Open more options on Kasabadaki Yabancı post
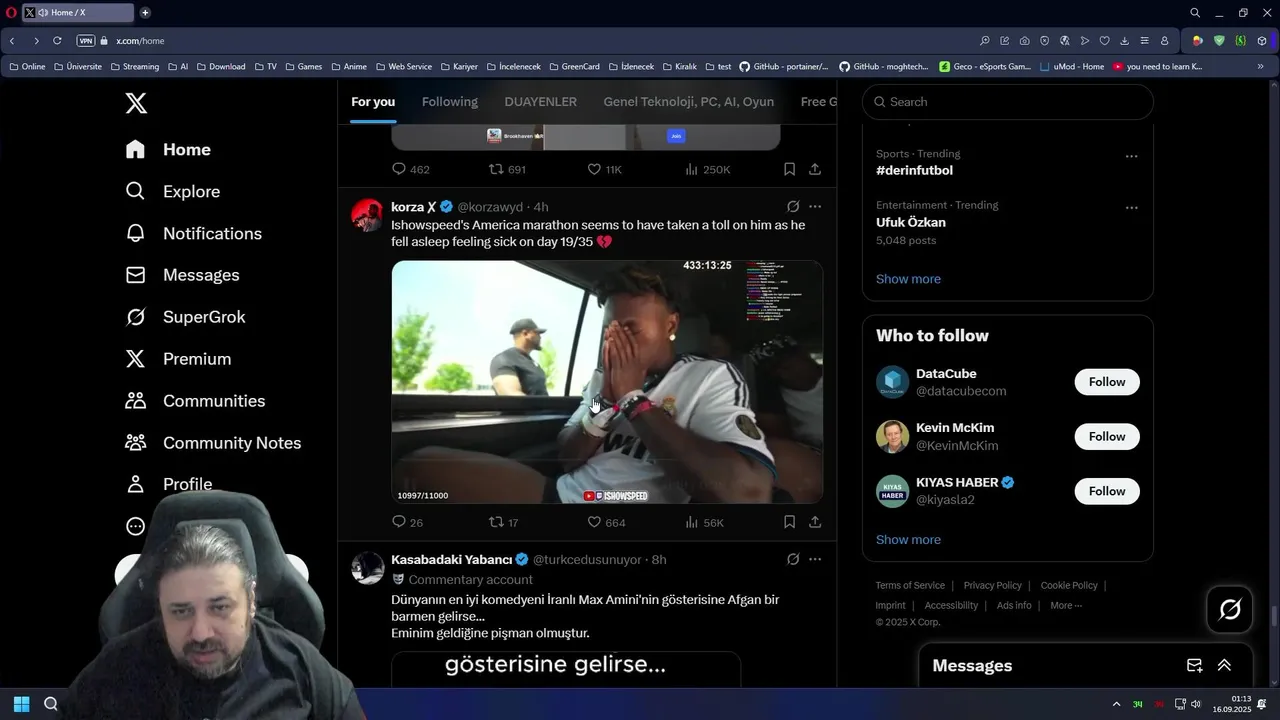Viewport: 1280px width, 720px height. [815, 560]
